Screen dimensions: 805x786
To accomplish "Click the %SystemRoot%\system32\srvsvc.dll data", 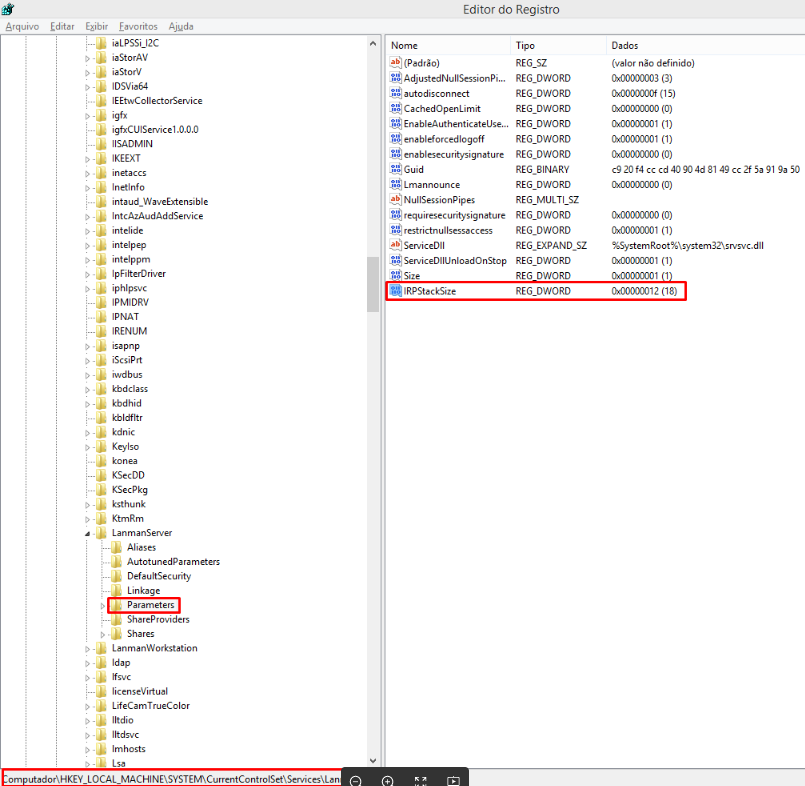I will point(687,245).
